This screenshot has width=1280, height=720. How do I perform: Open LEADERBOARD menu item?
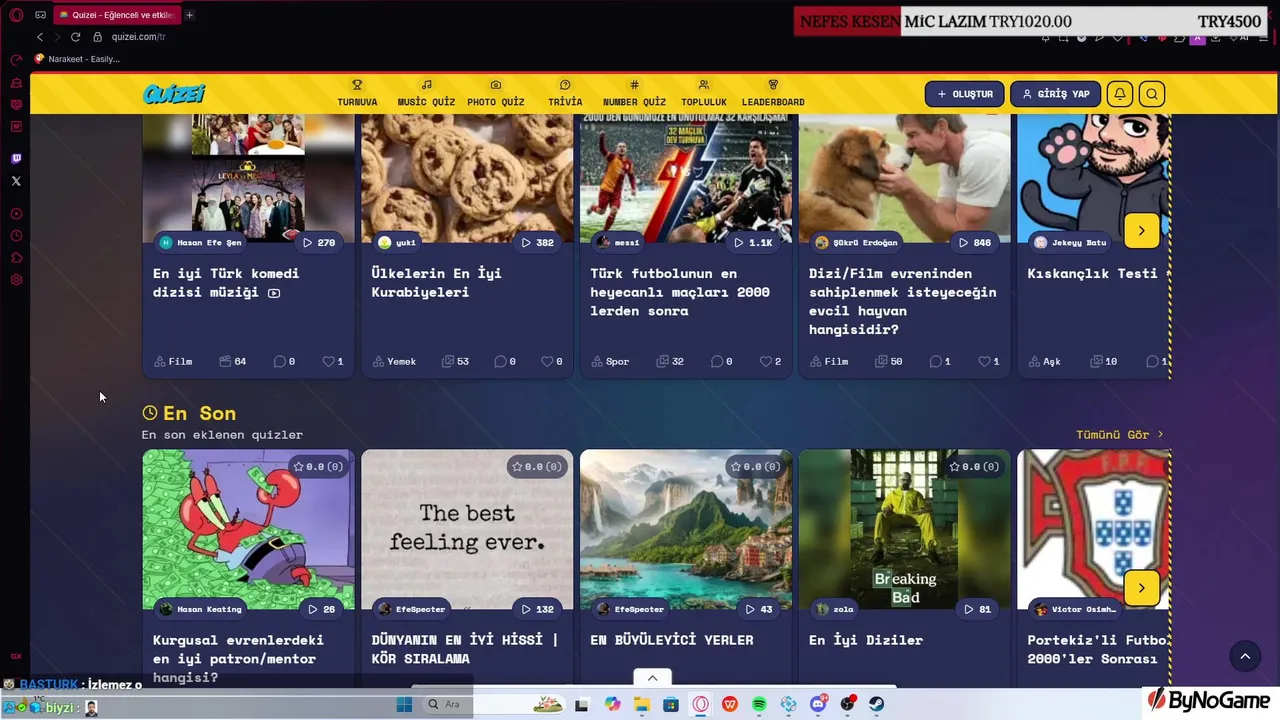click(x=773, y=94)
